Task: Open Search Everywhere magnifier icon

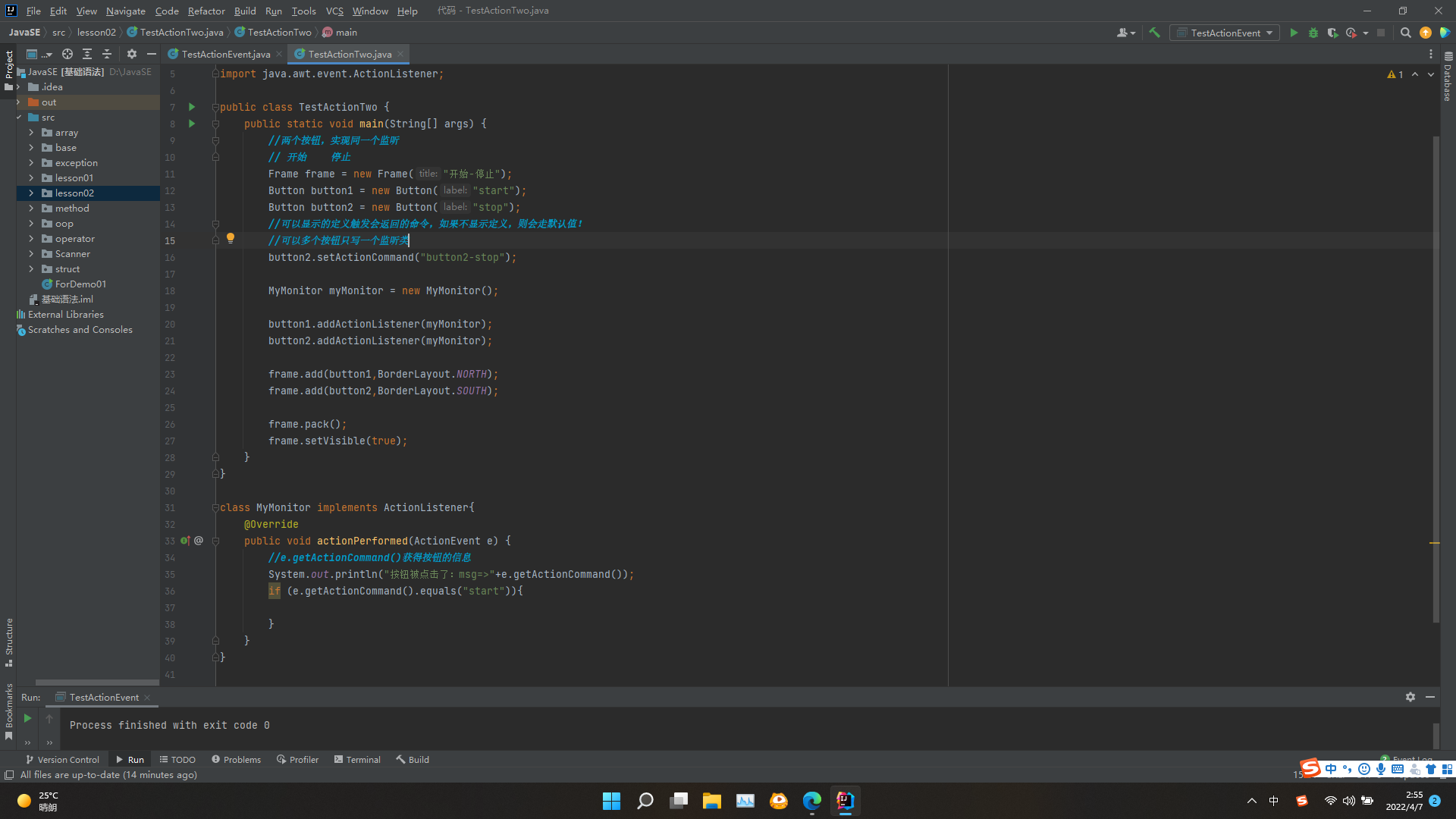Action: [x=1405, y=33]
